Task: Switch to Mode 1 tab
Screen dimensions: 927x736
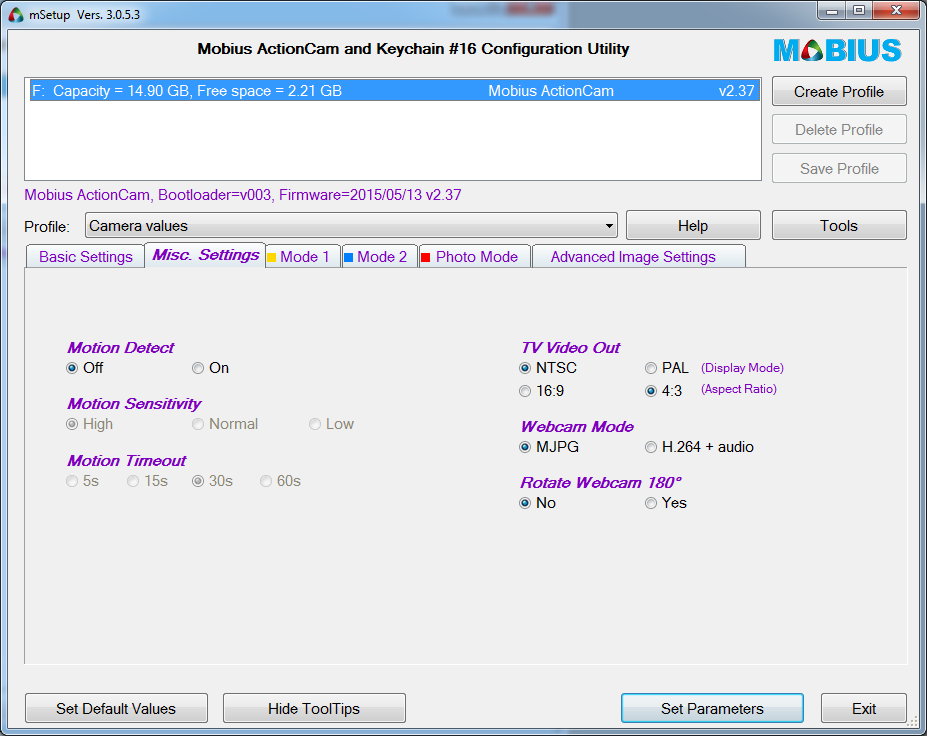Action: coord(303,257)
